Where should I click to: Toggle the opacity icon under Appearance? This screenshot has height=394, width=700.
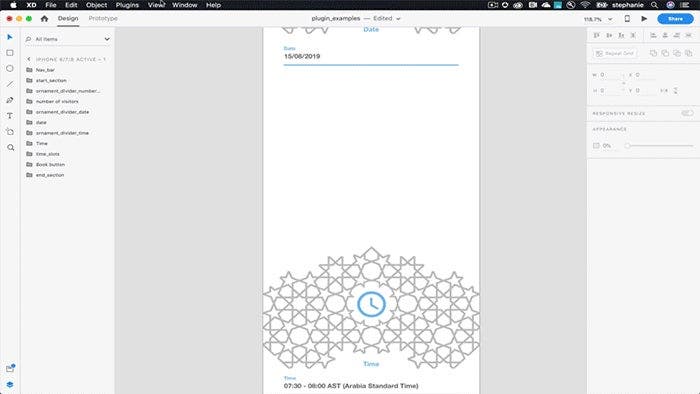(x=596, y=145)
